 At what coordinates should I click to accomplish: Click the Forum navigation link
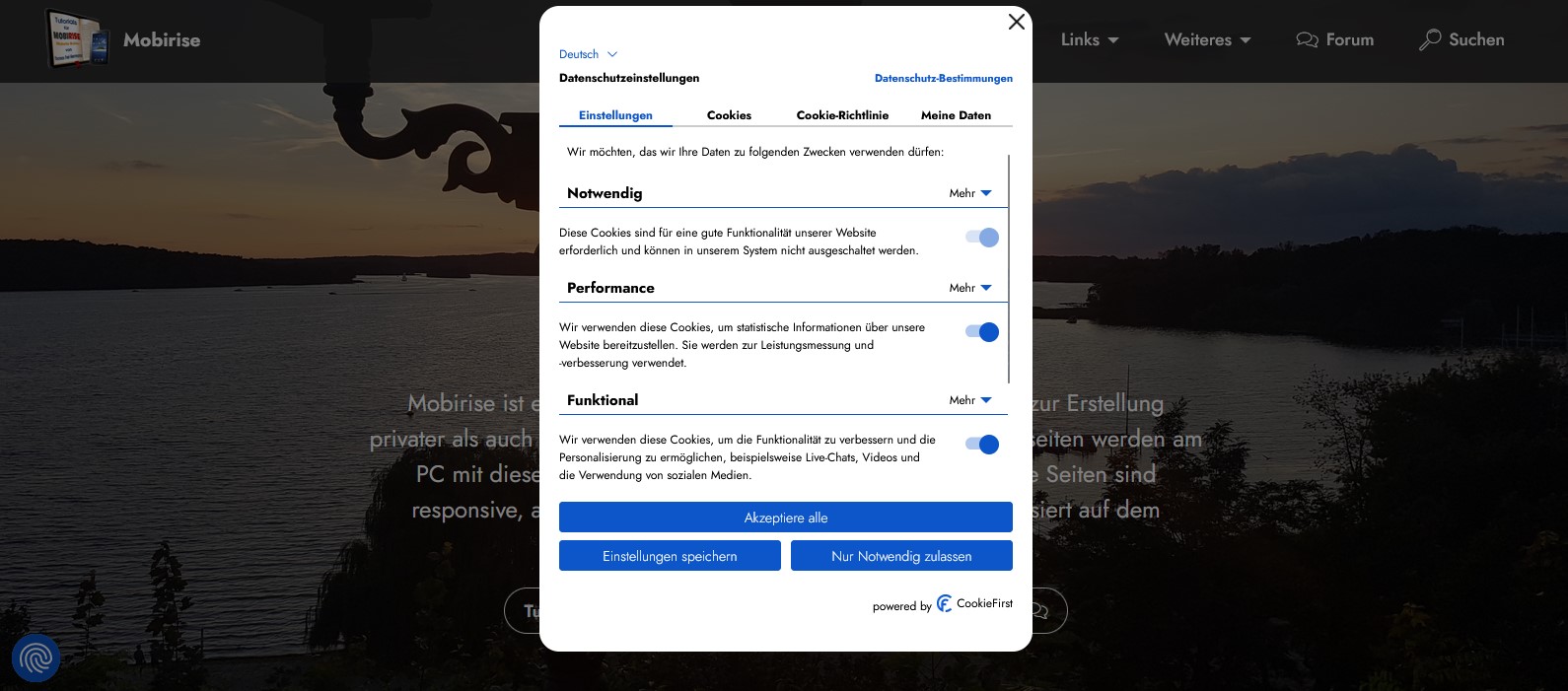[1335, 39]
